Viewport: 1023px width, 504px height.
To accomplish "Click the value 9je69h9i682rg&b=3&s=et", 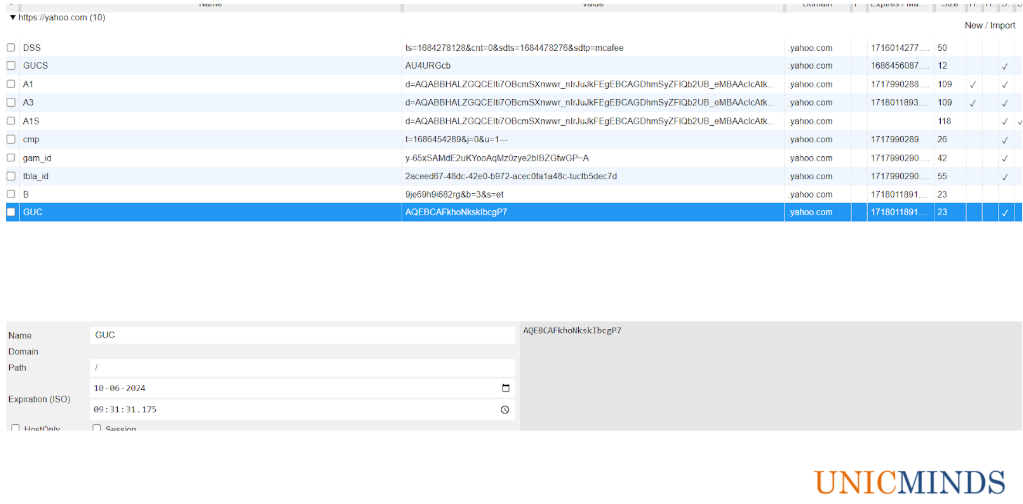I will (454, 194).
